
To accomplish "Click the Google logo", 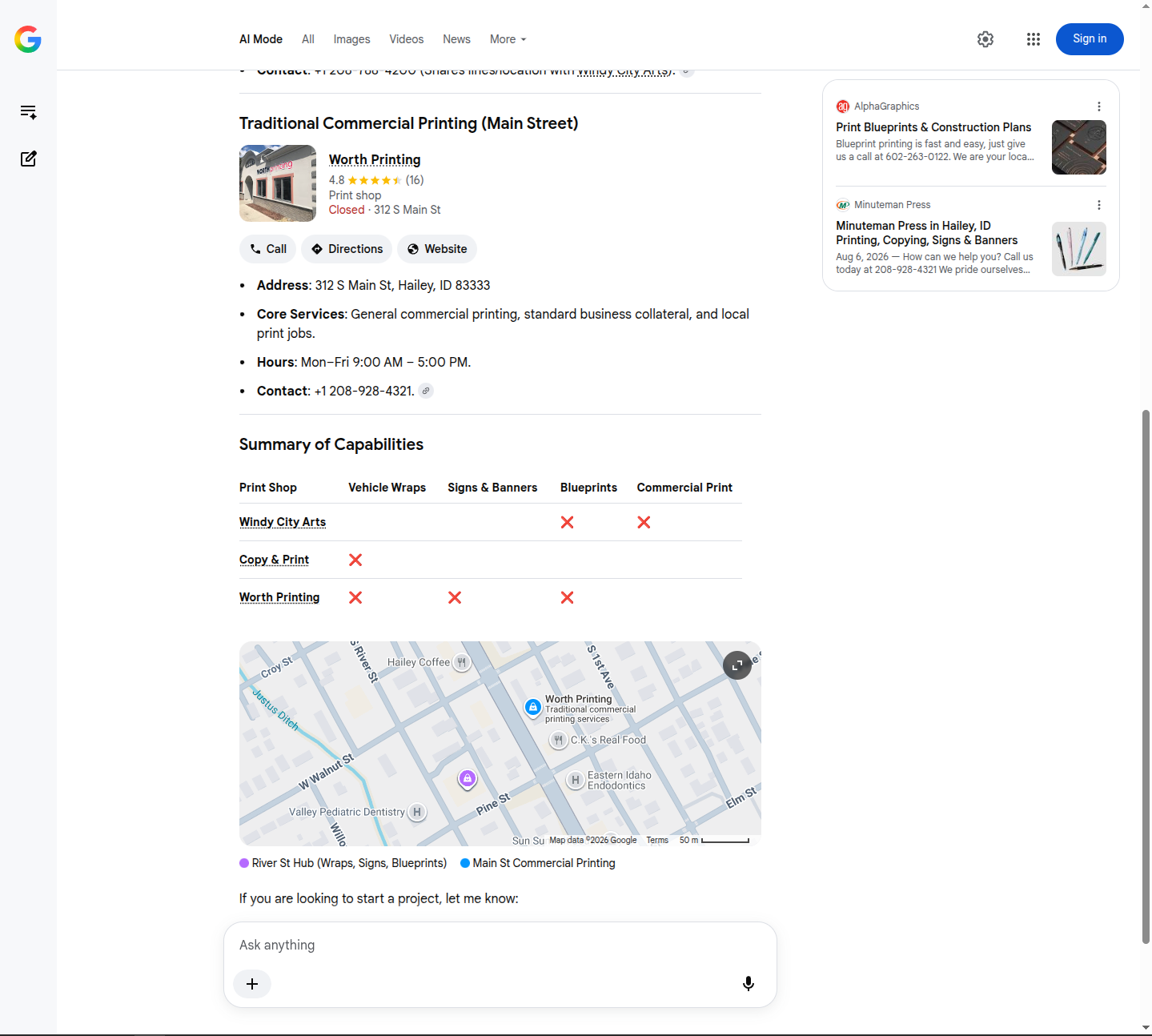I will 28,39.
